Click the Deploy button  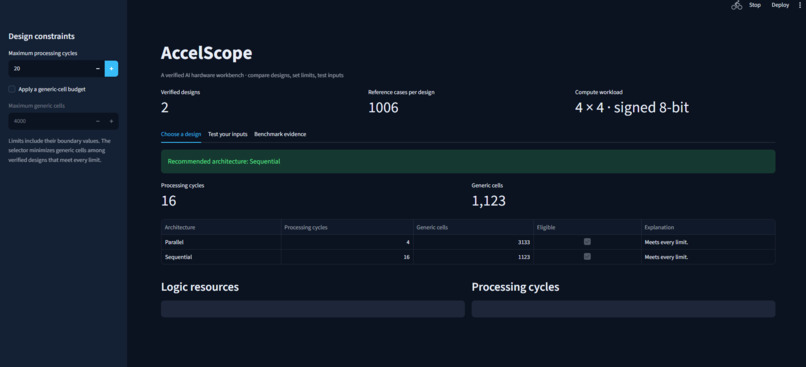780,5
